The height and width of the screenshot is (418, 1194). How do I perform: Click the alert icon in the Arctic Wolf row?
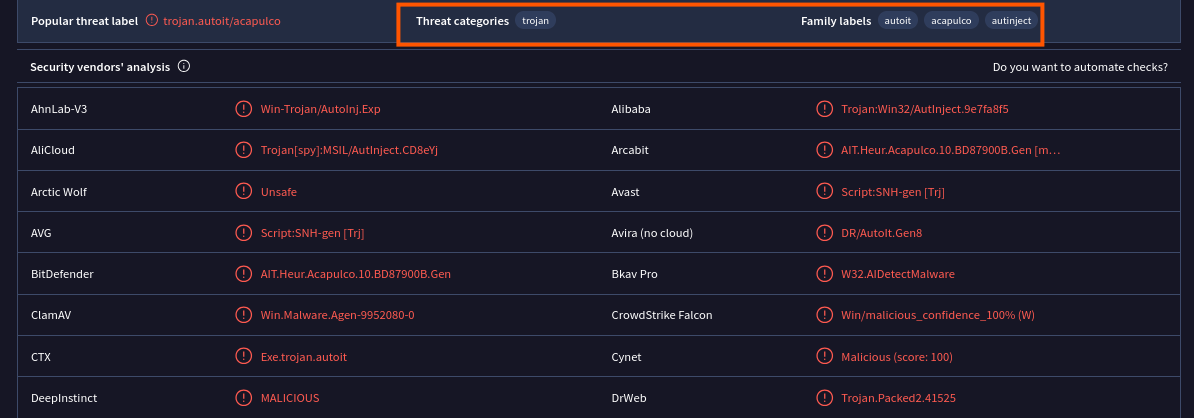coord(243,191)
